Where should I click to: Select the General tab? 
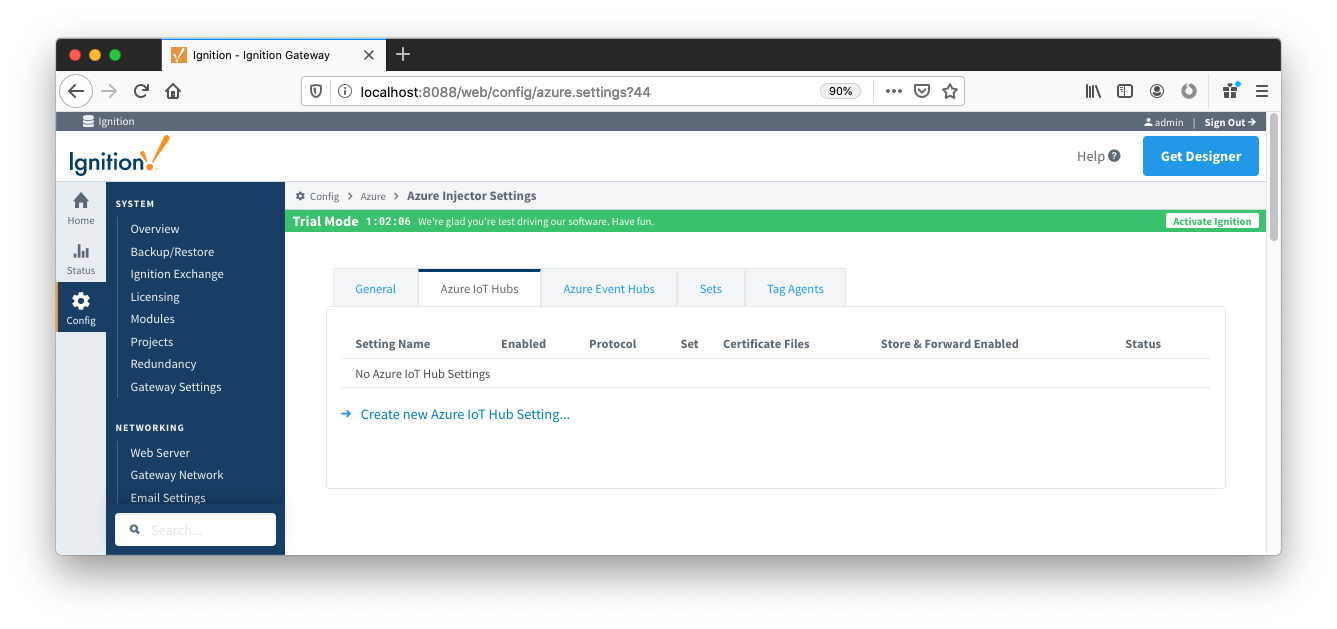[375, 289]
